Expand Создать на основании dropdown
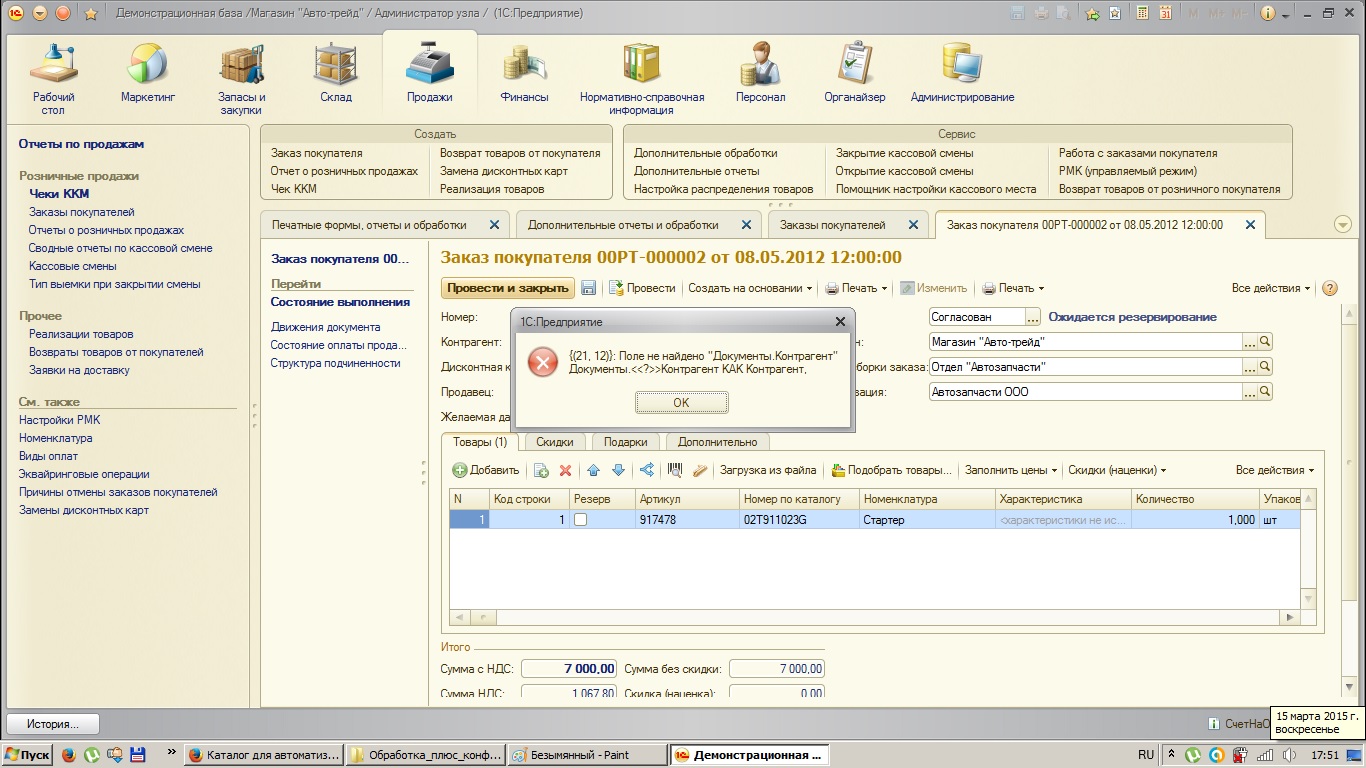This screenshot has height=768, width=1366. (750, 288)
